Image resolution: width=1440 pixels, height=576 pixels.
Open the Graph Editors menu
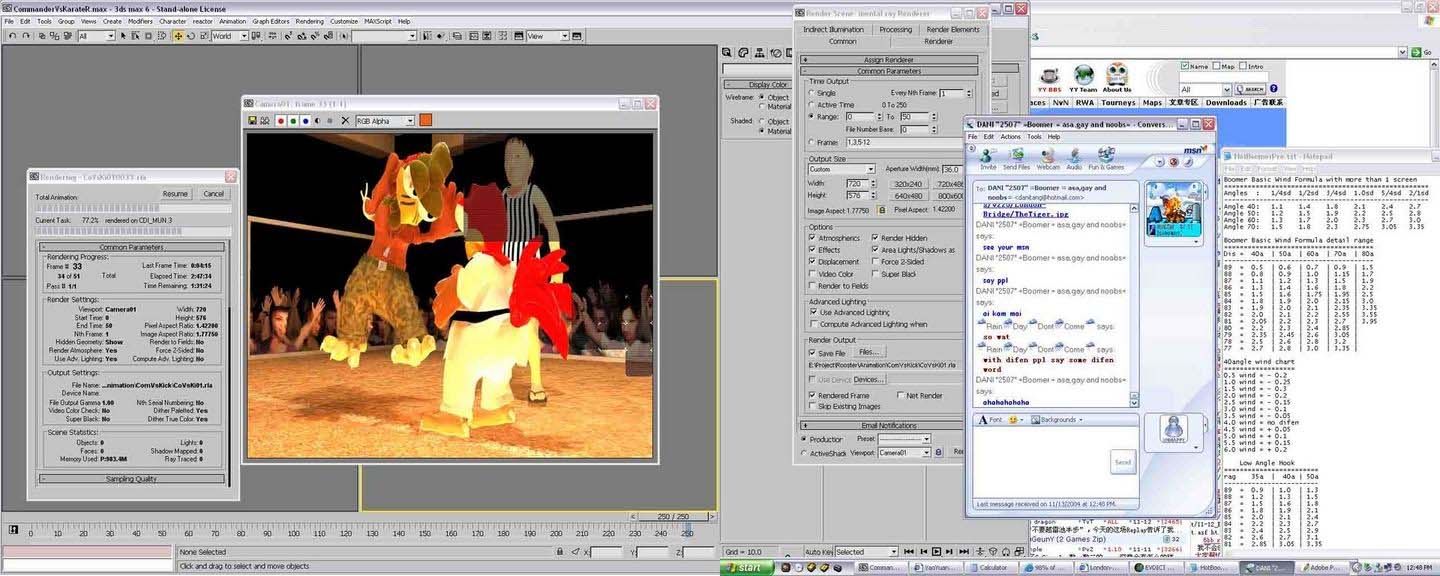coord(271,21)
